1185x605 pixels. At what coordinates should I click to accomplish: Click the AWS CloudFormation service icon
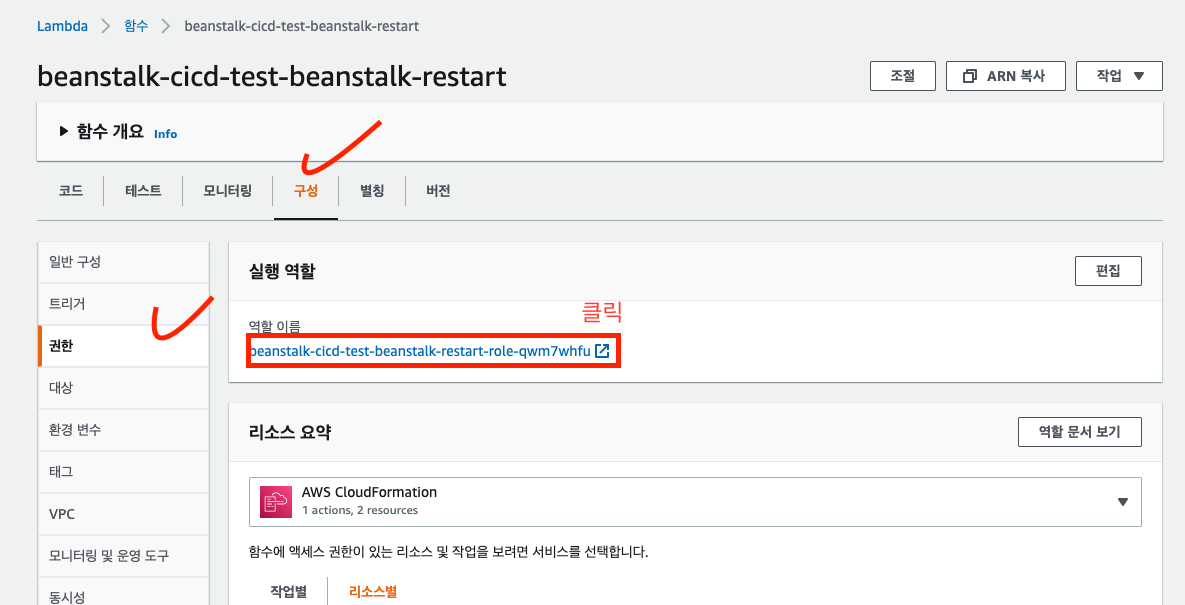click(x=276, y=502)
